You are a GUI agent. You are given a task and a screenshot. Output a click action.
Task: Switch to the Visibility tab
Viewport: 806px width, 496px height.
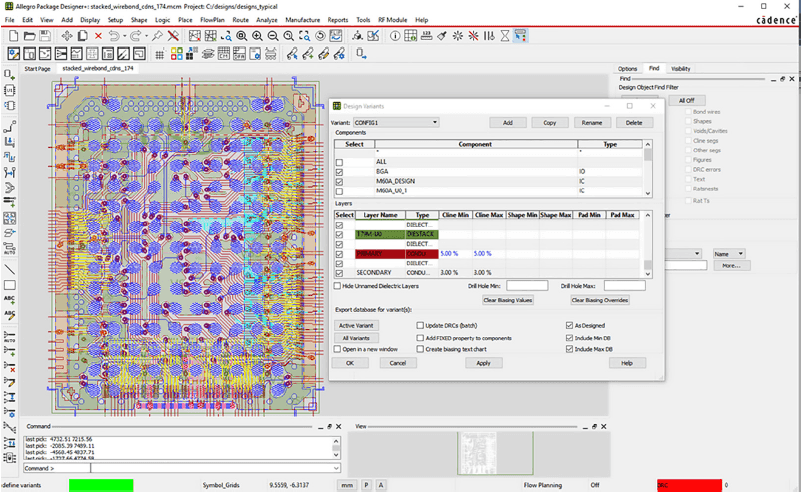[681, 69]
